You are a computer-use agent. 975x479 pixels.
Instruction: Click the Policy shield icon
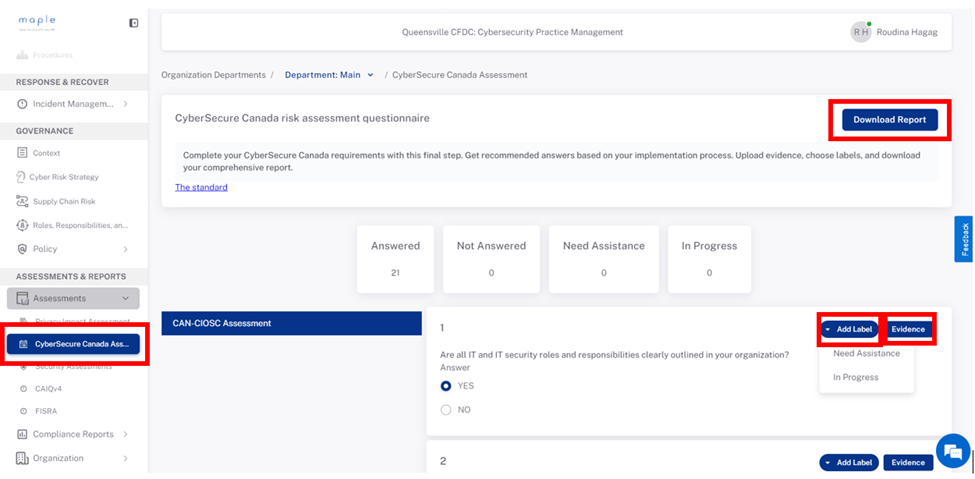[22, 249]
